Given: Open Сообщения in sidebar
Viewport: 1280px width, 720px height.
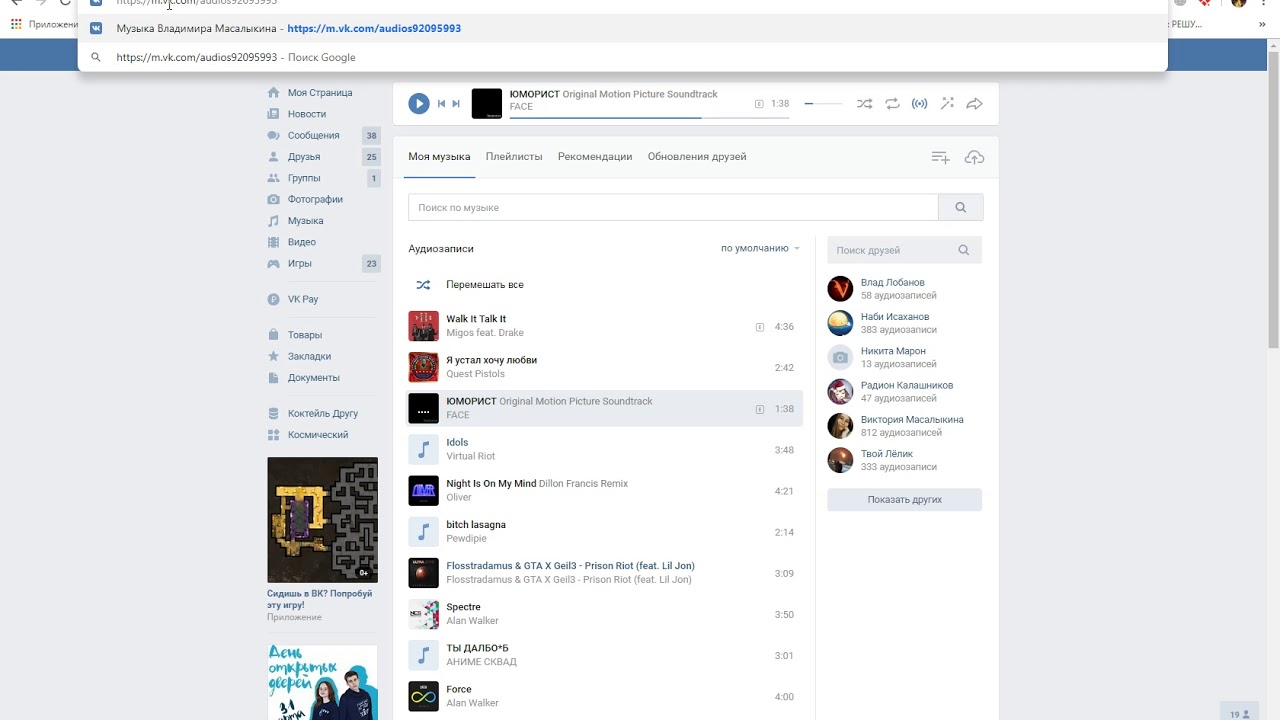Looking at the screenshot, I should point(313,136).
